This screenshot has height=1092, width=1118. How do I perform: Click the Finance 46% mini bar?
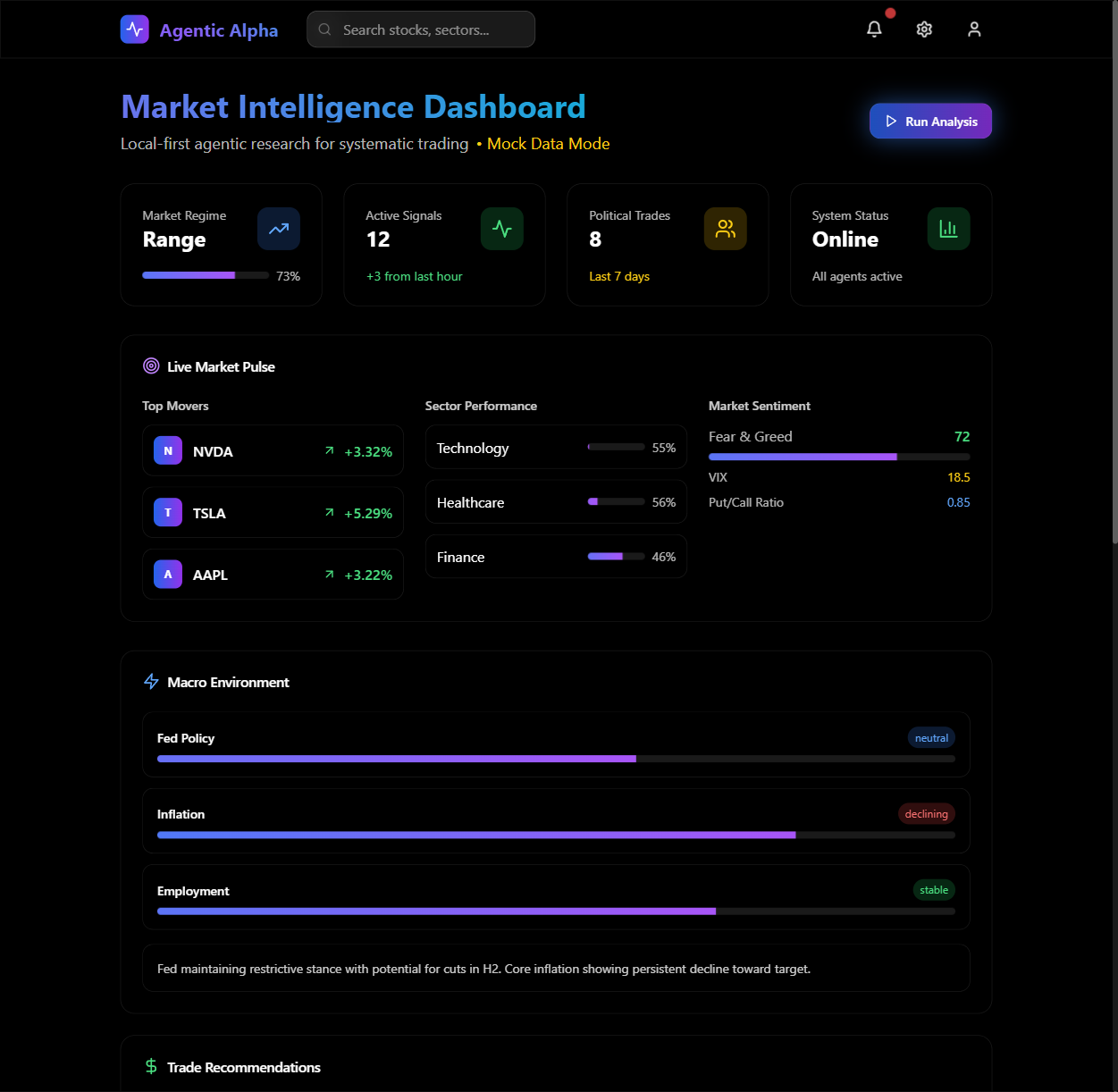[616, 556]
